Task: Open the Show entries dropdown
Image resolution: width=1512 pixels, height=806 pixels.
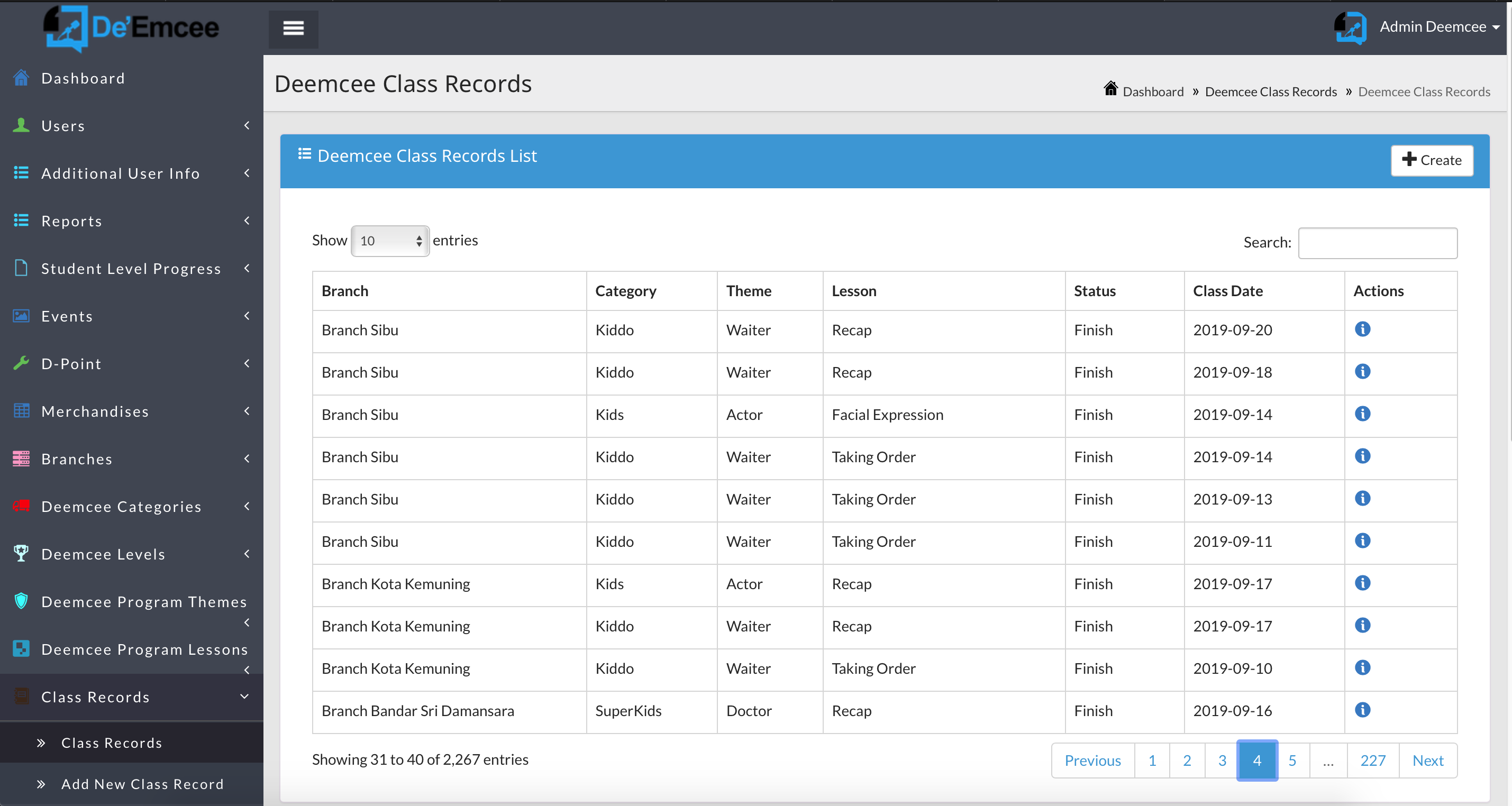Action: tap(389, 241)
